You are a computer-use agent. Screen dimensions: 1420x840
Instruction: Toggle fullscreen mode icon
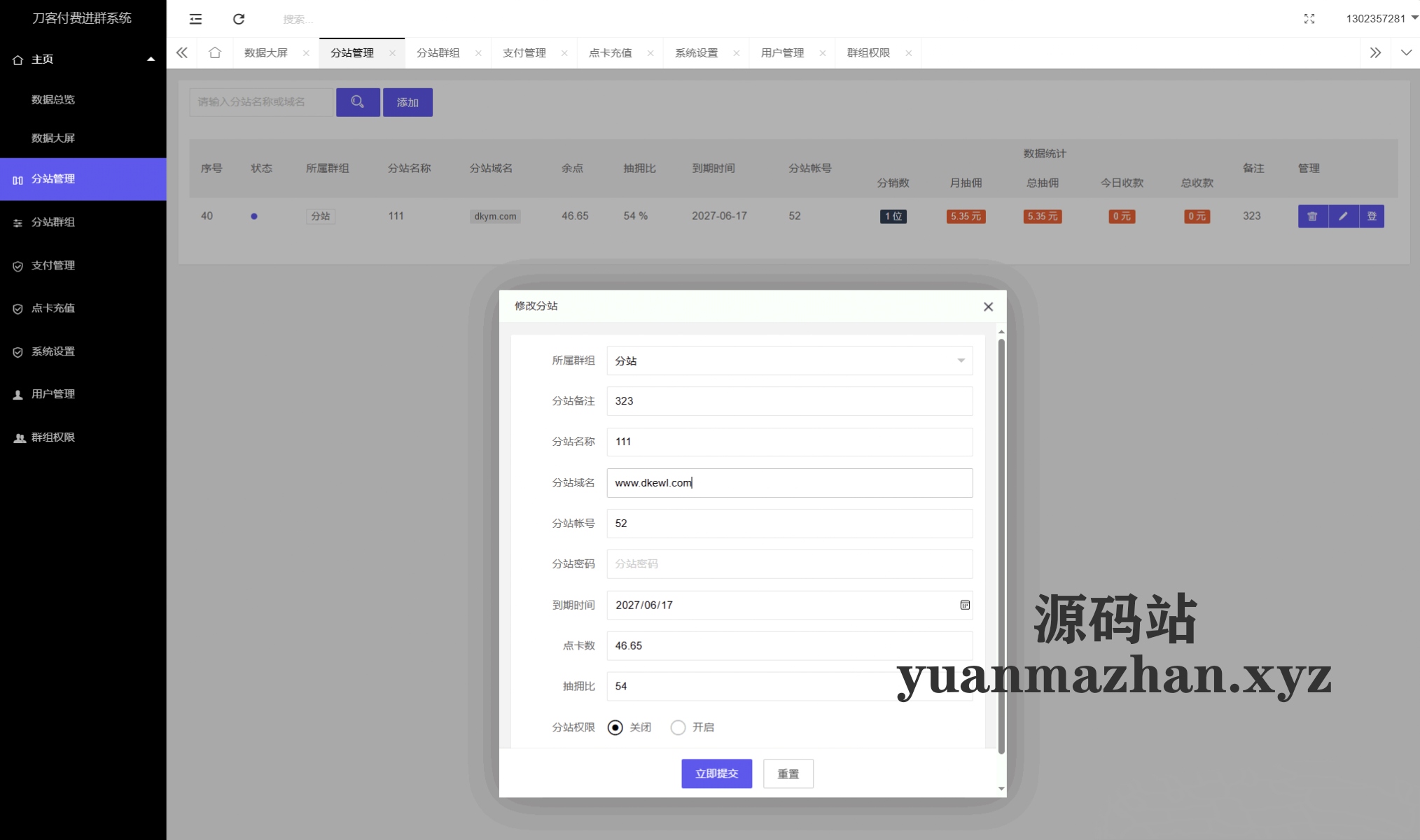pos(1309,19)
